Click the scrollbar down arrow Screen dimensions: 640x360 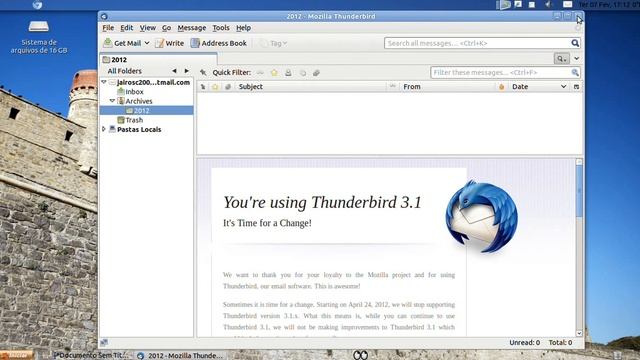579,333
